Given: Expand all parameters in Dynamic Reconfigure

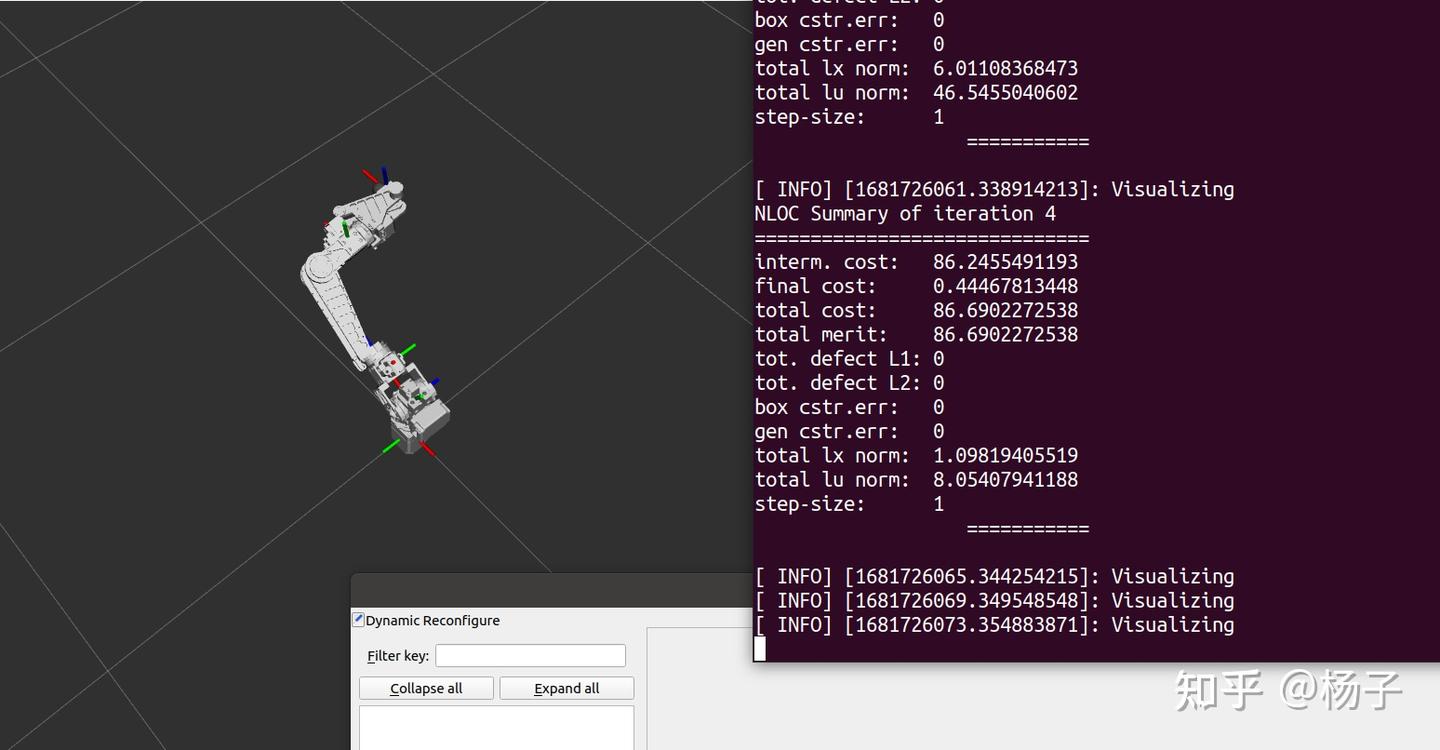Looking at the screenshot, I should 567,688.
